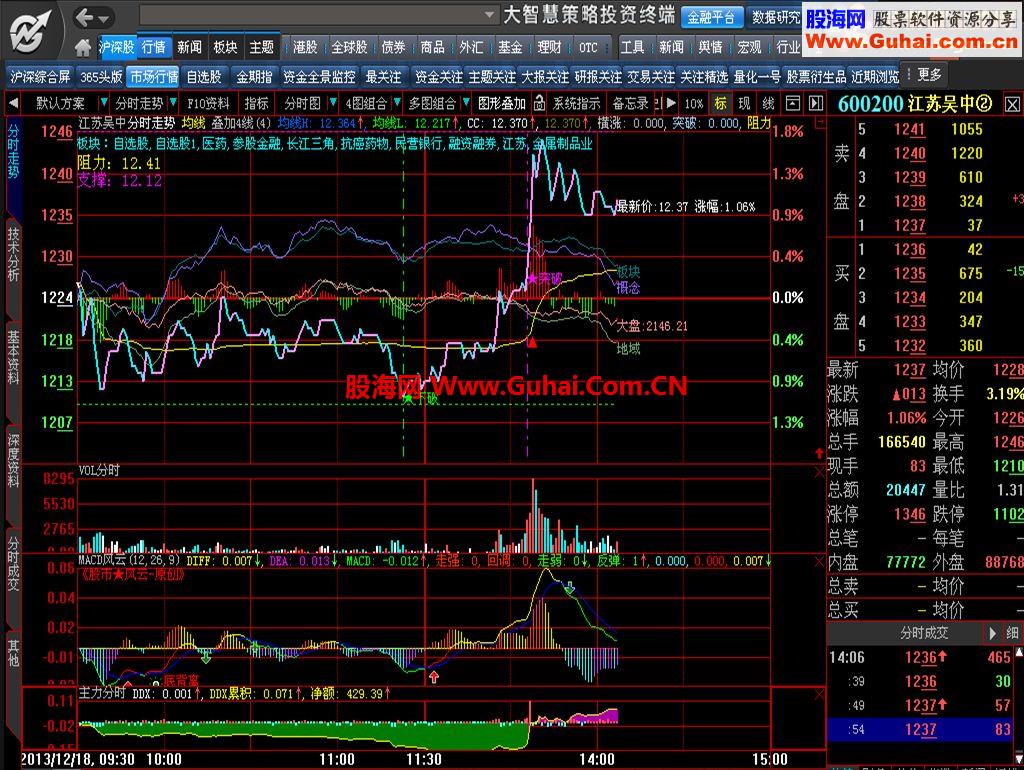Open the 板块 menu tab

tap(225, 47)
